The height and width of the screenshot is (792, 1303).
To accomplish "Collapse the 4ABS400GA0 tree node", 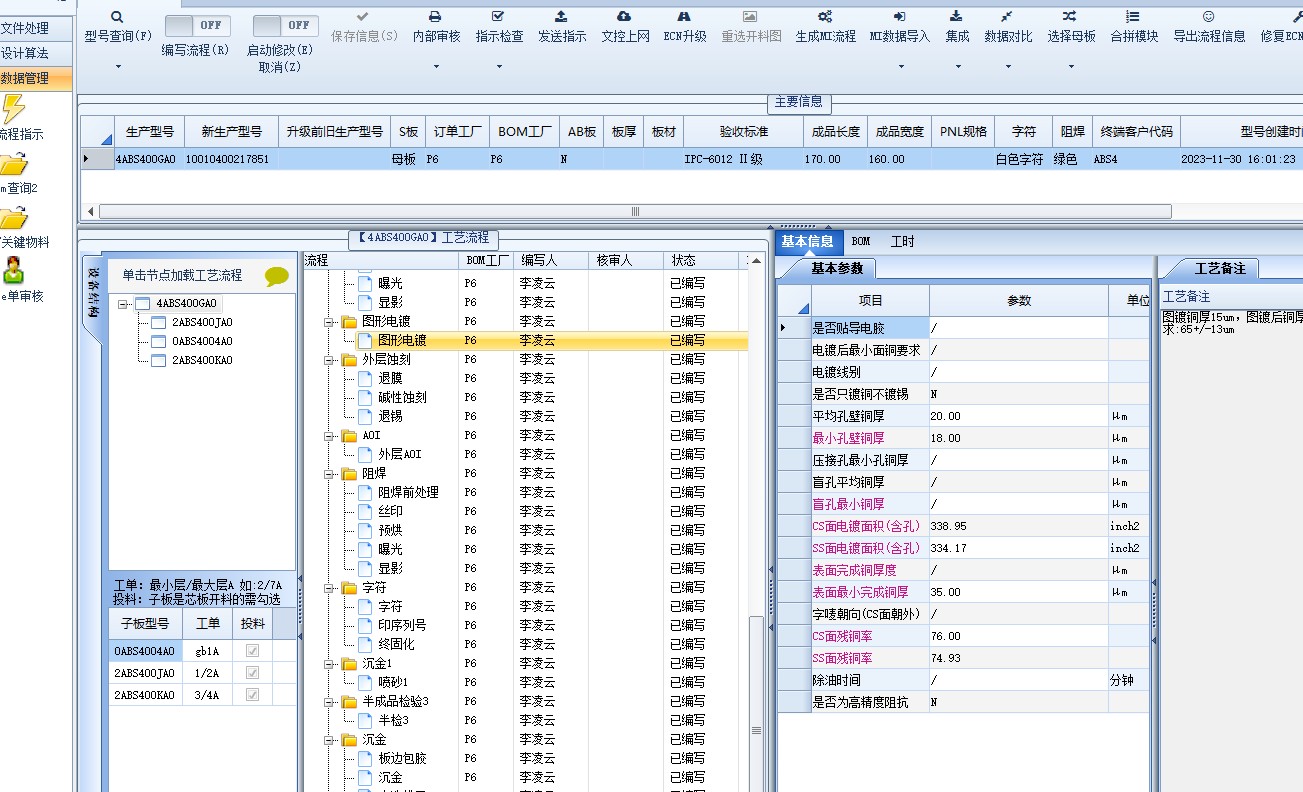I will (122, 304).
